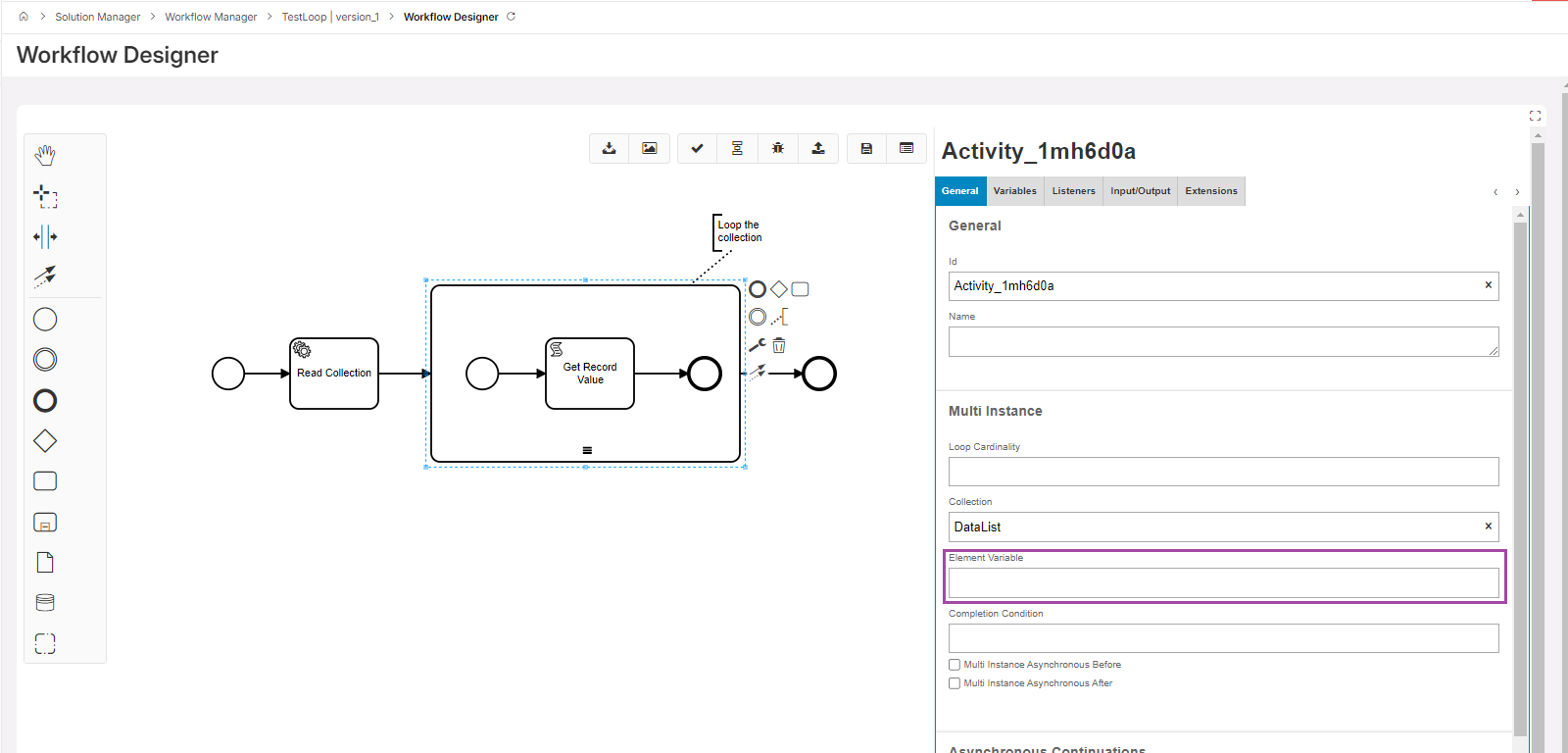Click refresh icon beside Workflow Designer breadcrumb
The height and width of the screenshot is (753, 1568).
[511, 17]
